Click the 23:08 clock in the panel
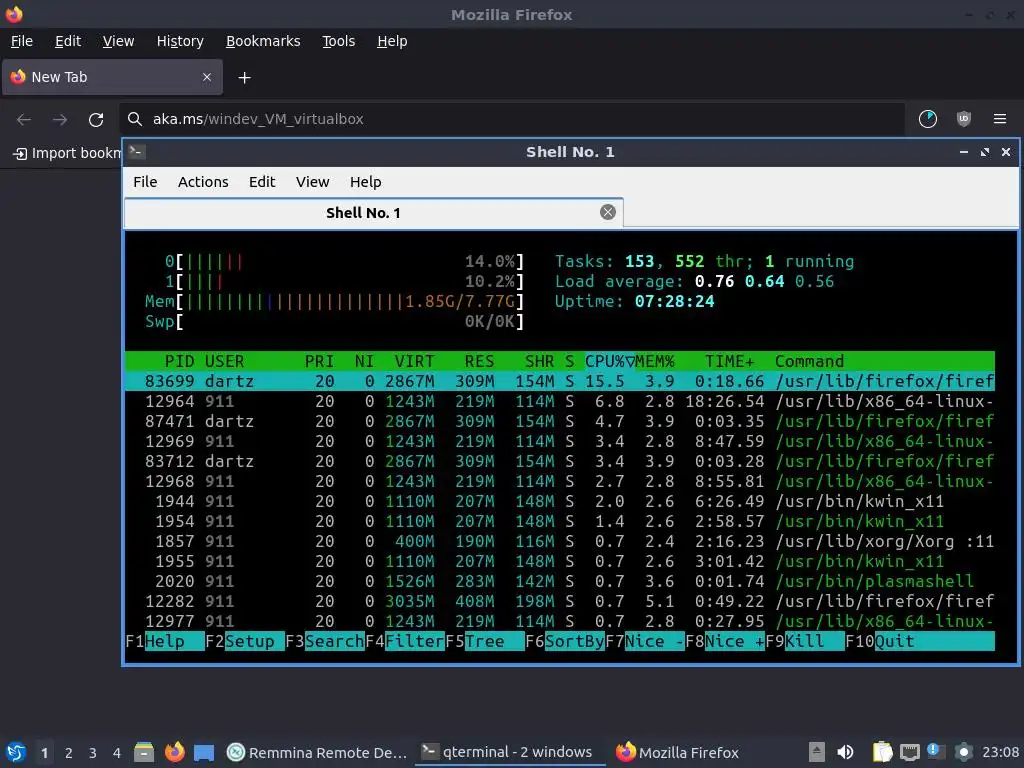Viewport: 1024px width, 768px height. point(1000,752)
